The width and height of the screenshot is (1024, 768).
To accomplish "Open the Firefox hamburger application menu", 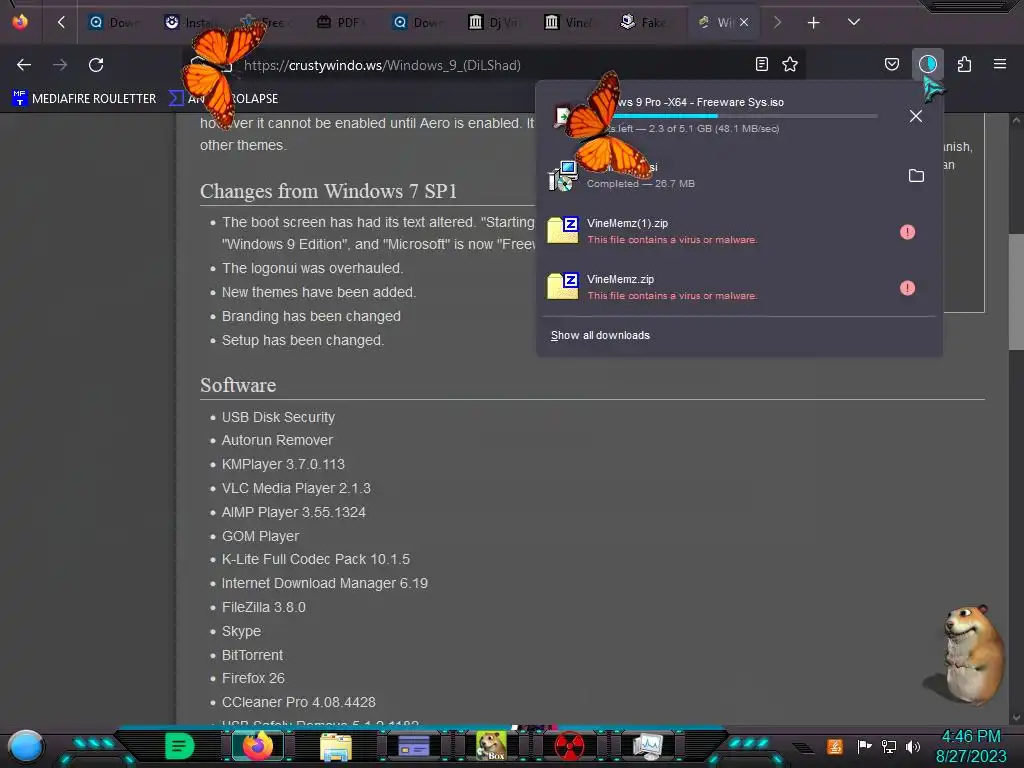I will point(1000,64).
